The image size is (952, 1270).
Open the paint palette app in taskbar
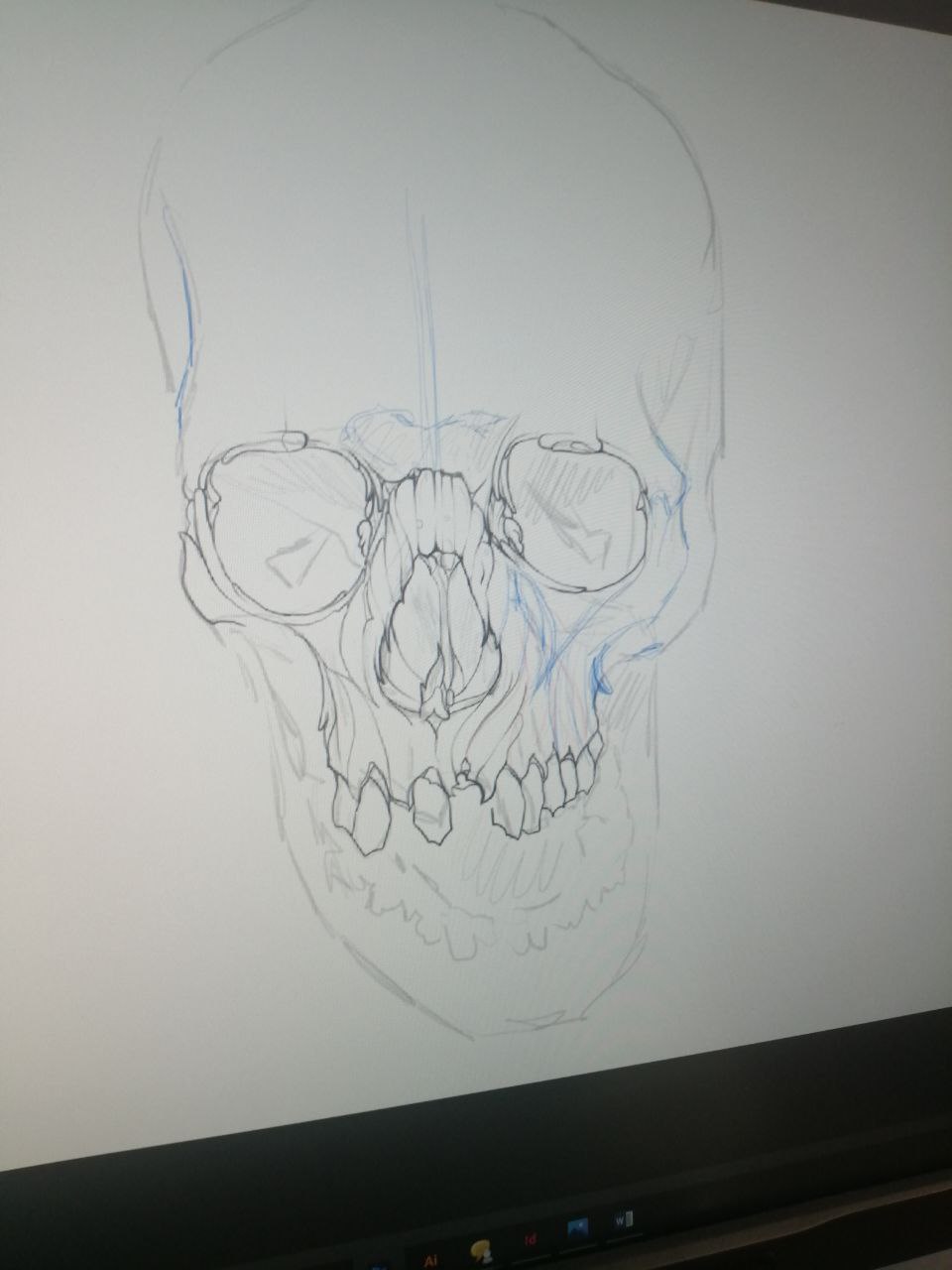pyautogui.click(x=481, y=1251)
